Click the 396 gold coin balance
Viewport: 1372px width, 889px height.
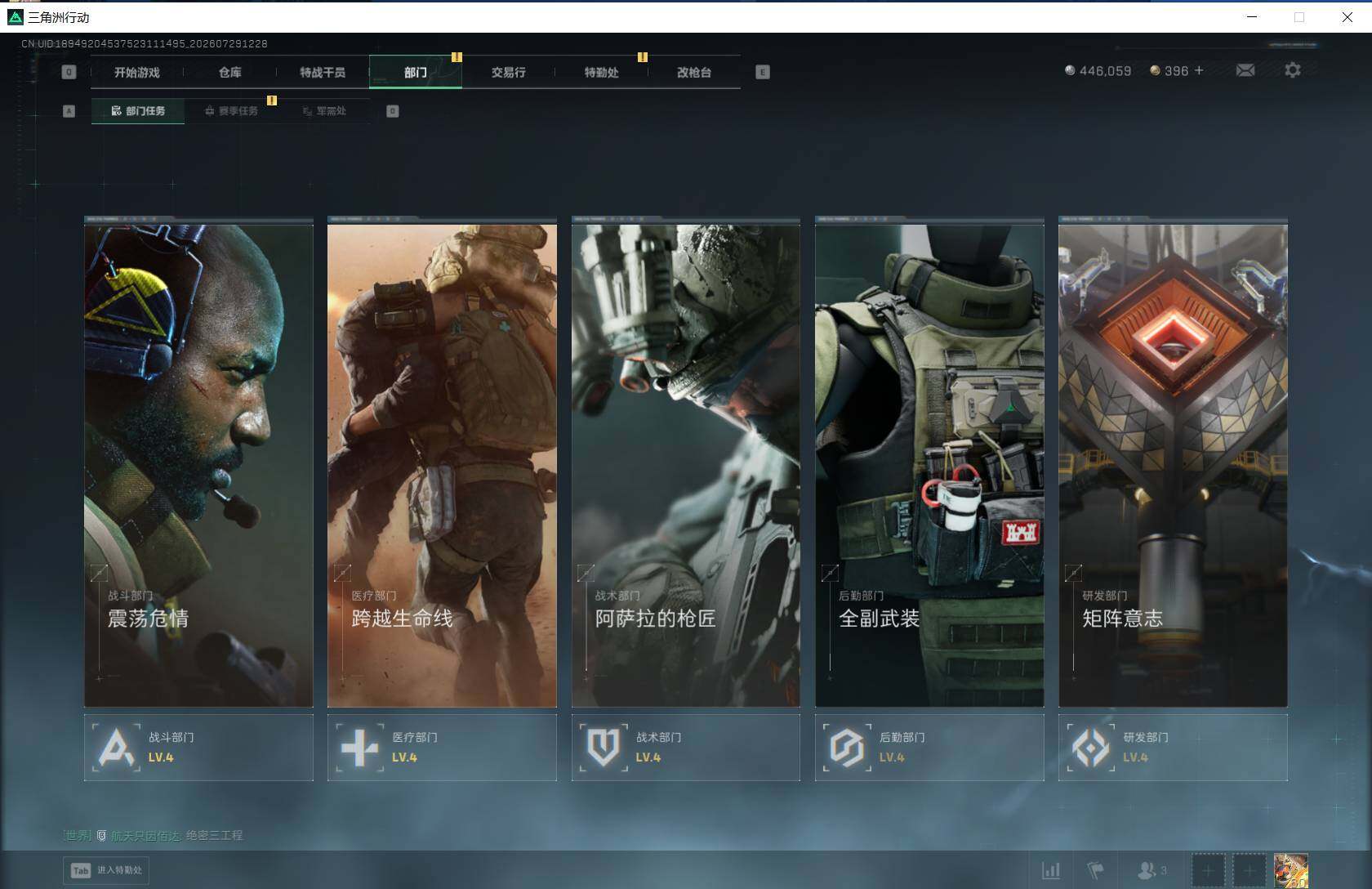[1169, 71]
